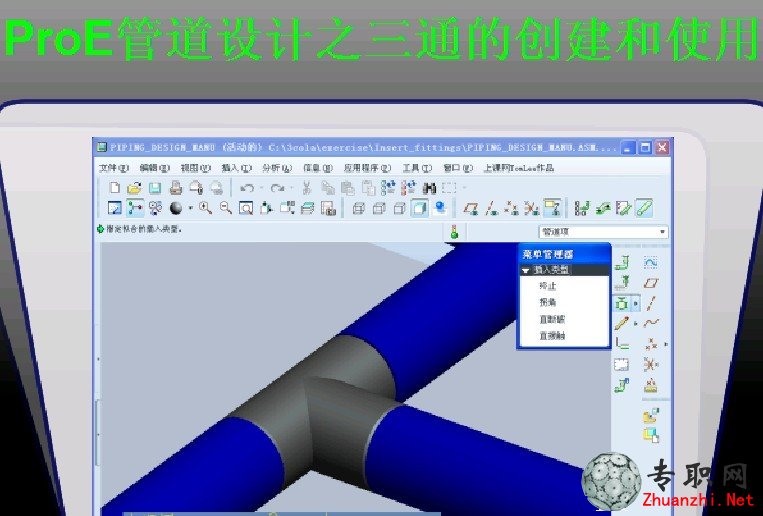Screen dimensions: 763x516
Task: Expand the flyout arrow beside the pencil icon
Action: coord(636,323)
